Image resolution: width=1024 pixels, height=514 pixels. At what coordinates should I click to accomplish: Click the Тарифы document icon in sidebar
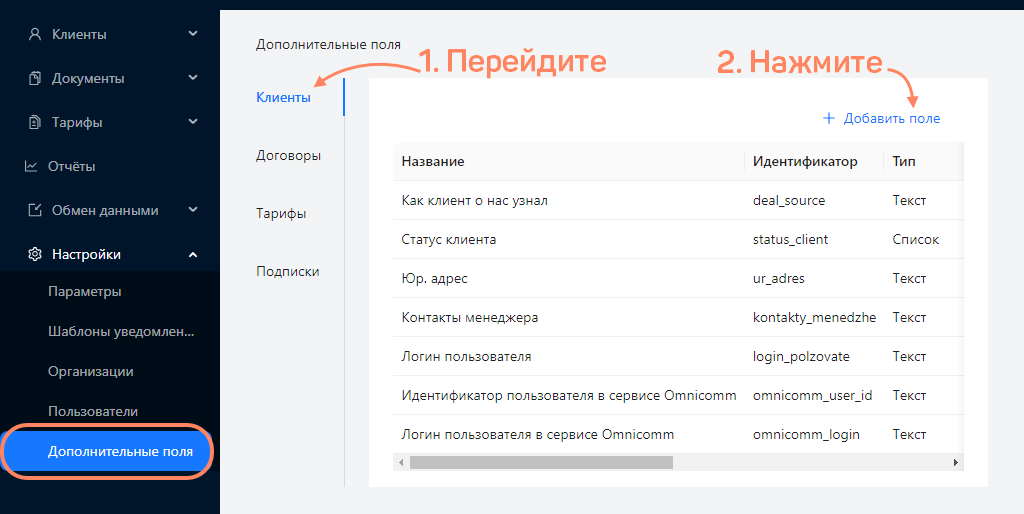[35, 122]
